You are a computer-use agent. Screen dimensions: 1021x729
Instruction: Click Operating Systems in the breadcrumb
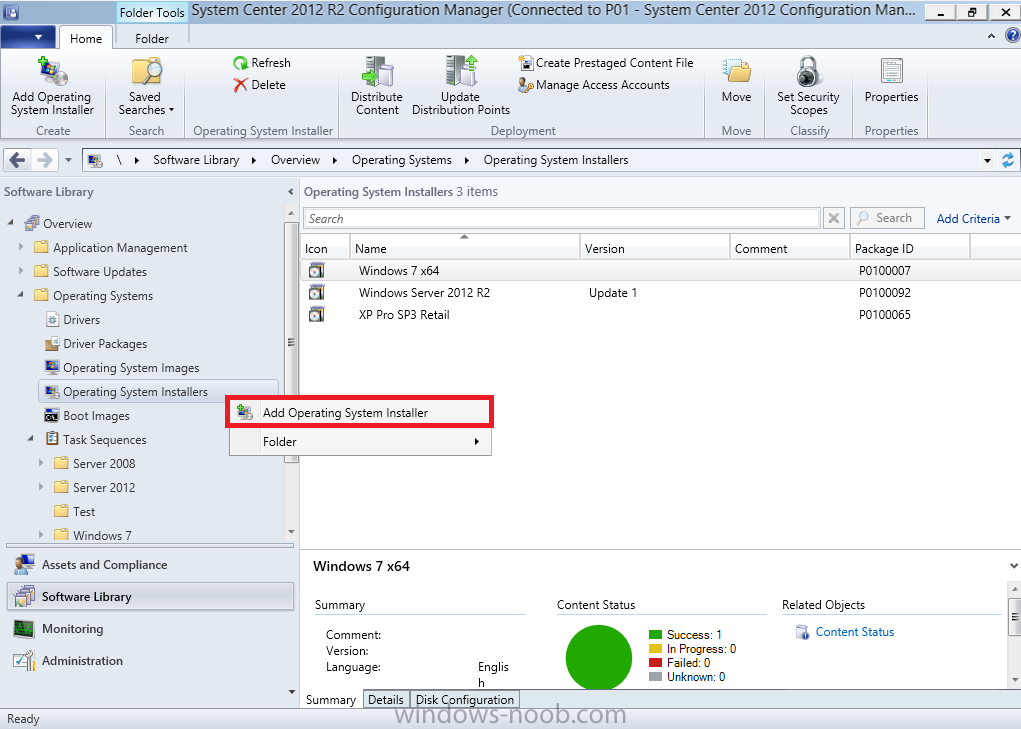402,160
